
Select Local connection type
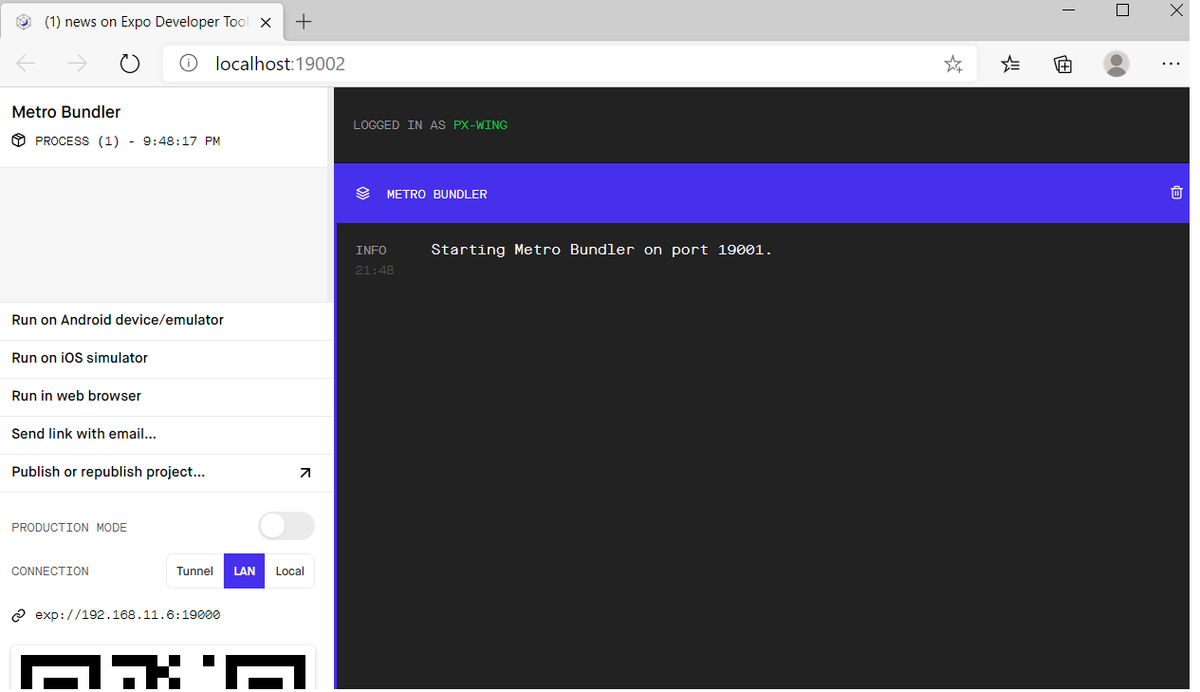pos(290,571)
